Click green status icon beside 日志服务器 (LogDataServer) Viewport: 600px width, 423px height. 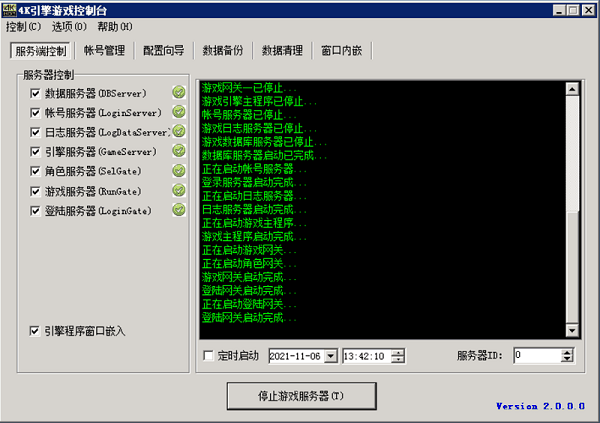coord(179,132)
